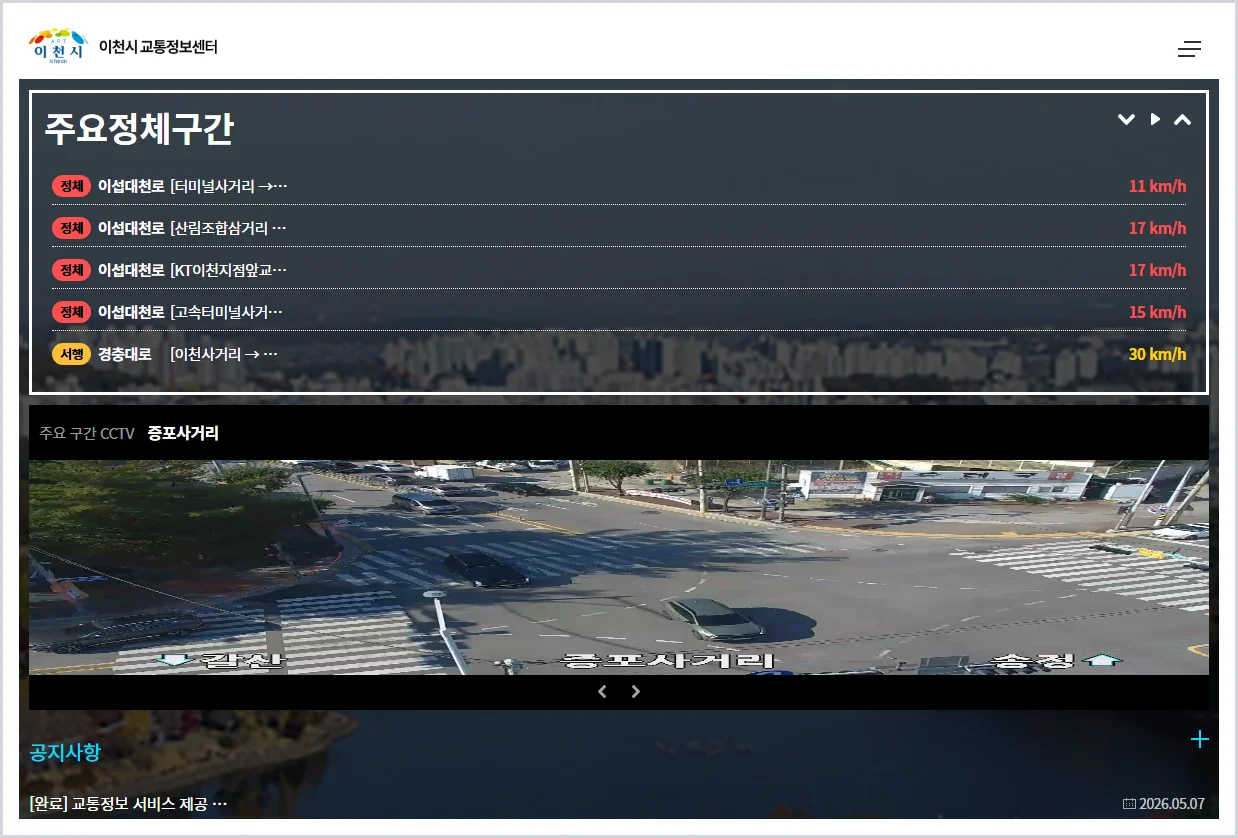The image size is (1238, 838).
Task: Click the 30 km/h speed value
Action: pos(1157,354)
